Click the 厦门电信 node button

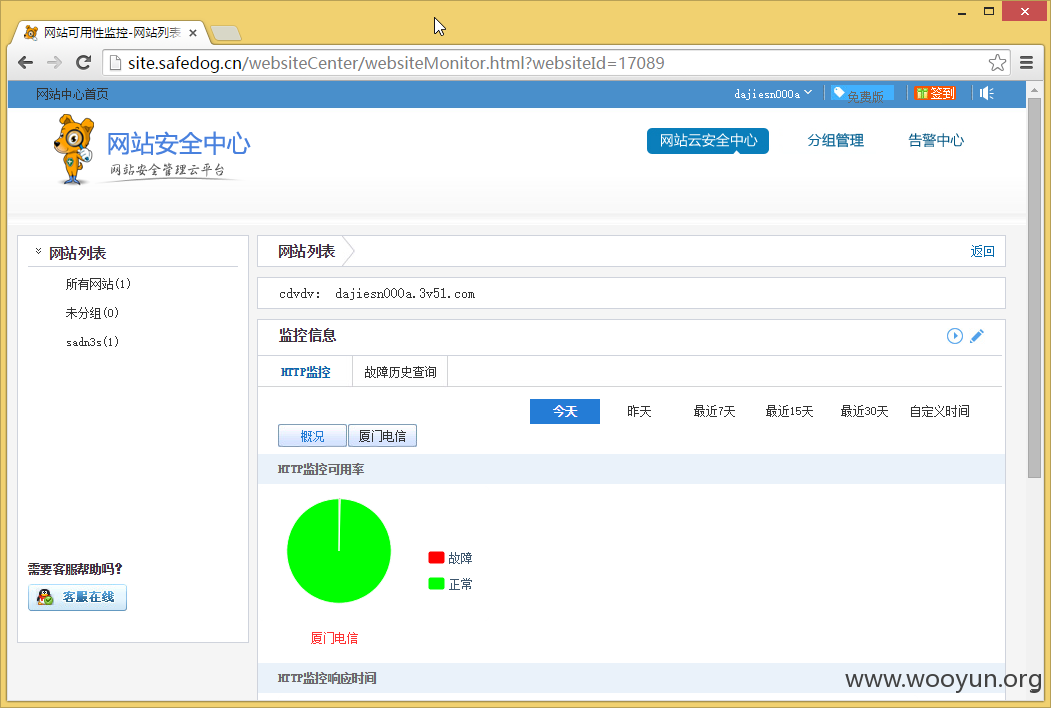[382, 436]
